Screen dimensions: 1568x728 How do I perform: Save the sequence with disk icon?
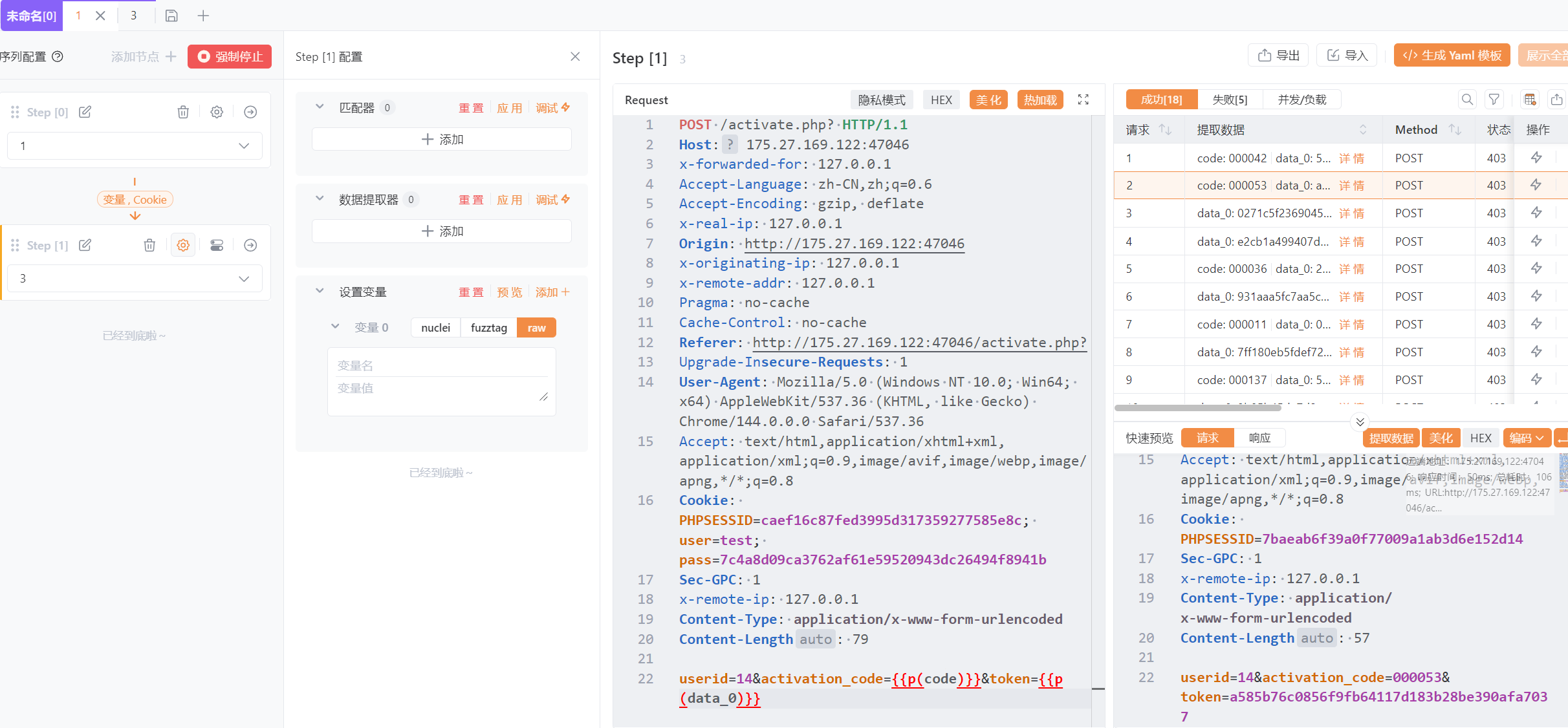pyautogui.click(x=171, y=16)
